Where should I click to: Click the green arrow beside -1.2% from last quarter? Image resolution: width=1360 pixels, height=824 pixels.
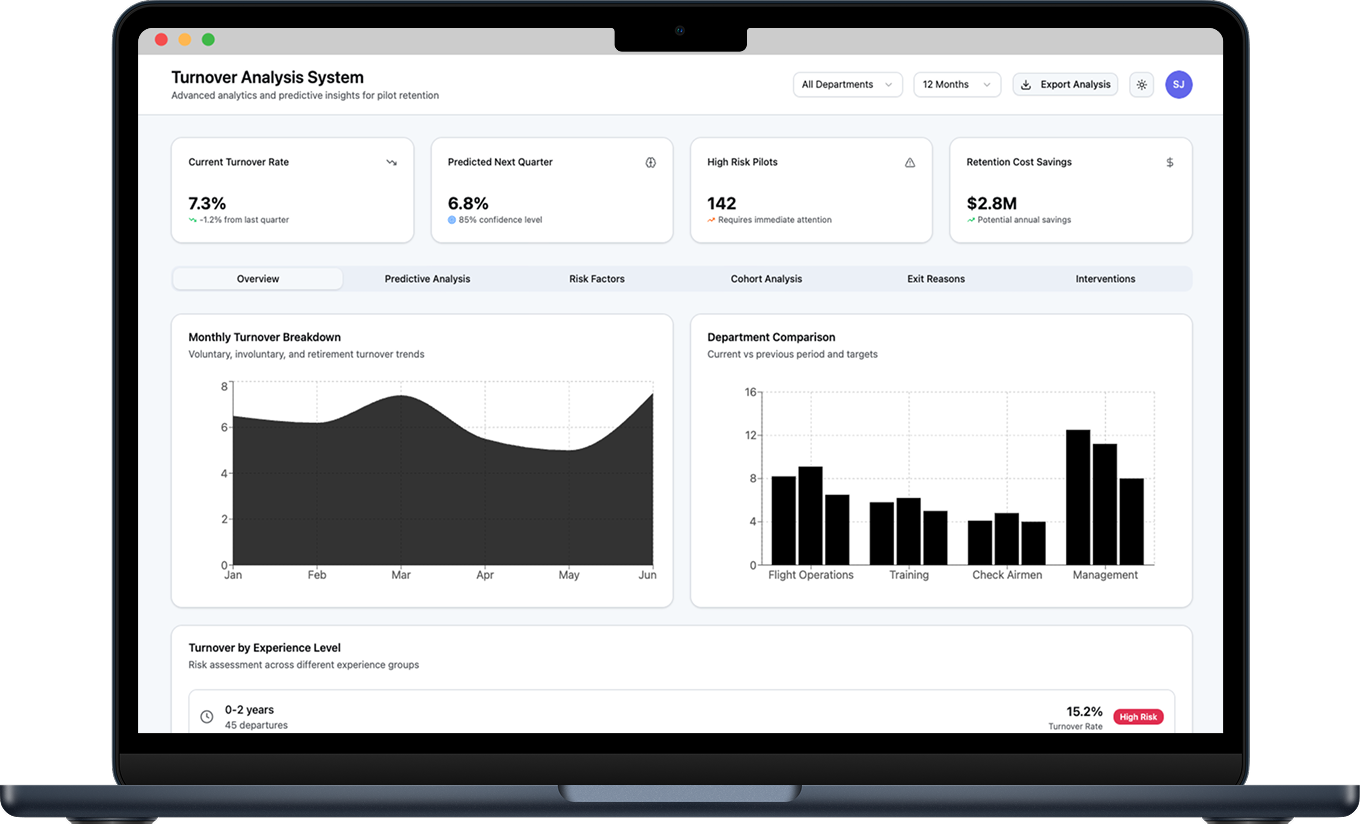(x=194, y=219)
